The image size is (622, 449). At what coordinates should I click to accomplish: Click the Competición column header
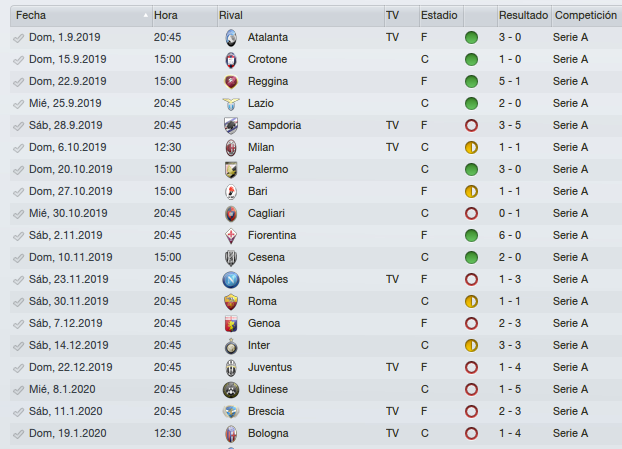pyautogui.click(x=586, y=15)
